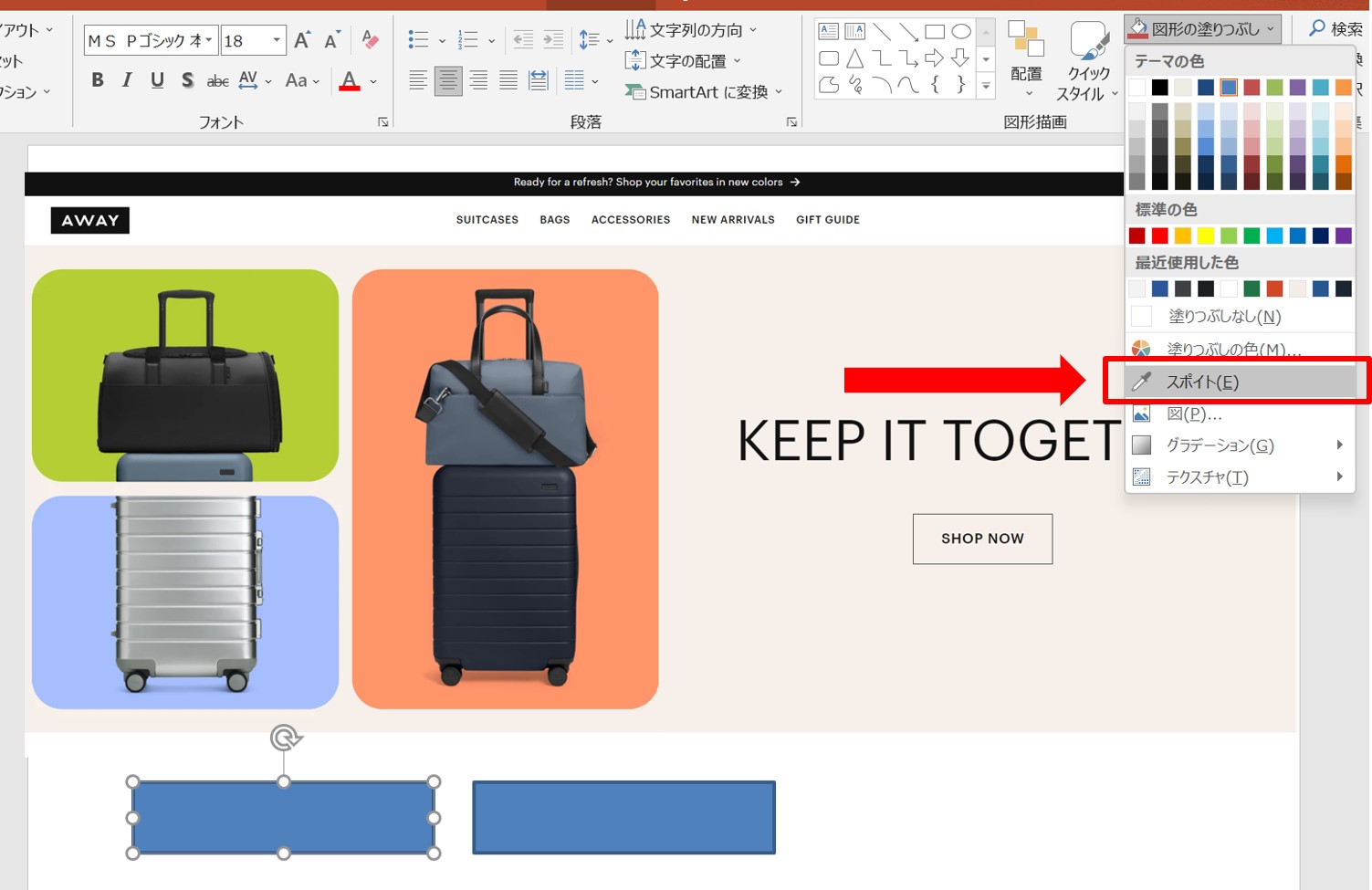
Task: Pick the freeform shape tool
Action: click(x=829, y=85)
